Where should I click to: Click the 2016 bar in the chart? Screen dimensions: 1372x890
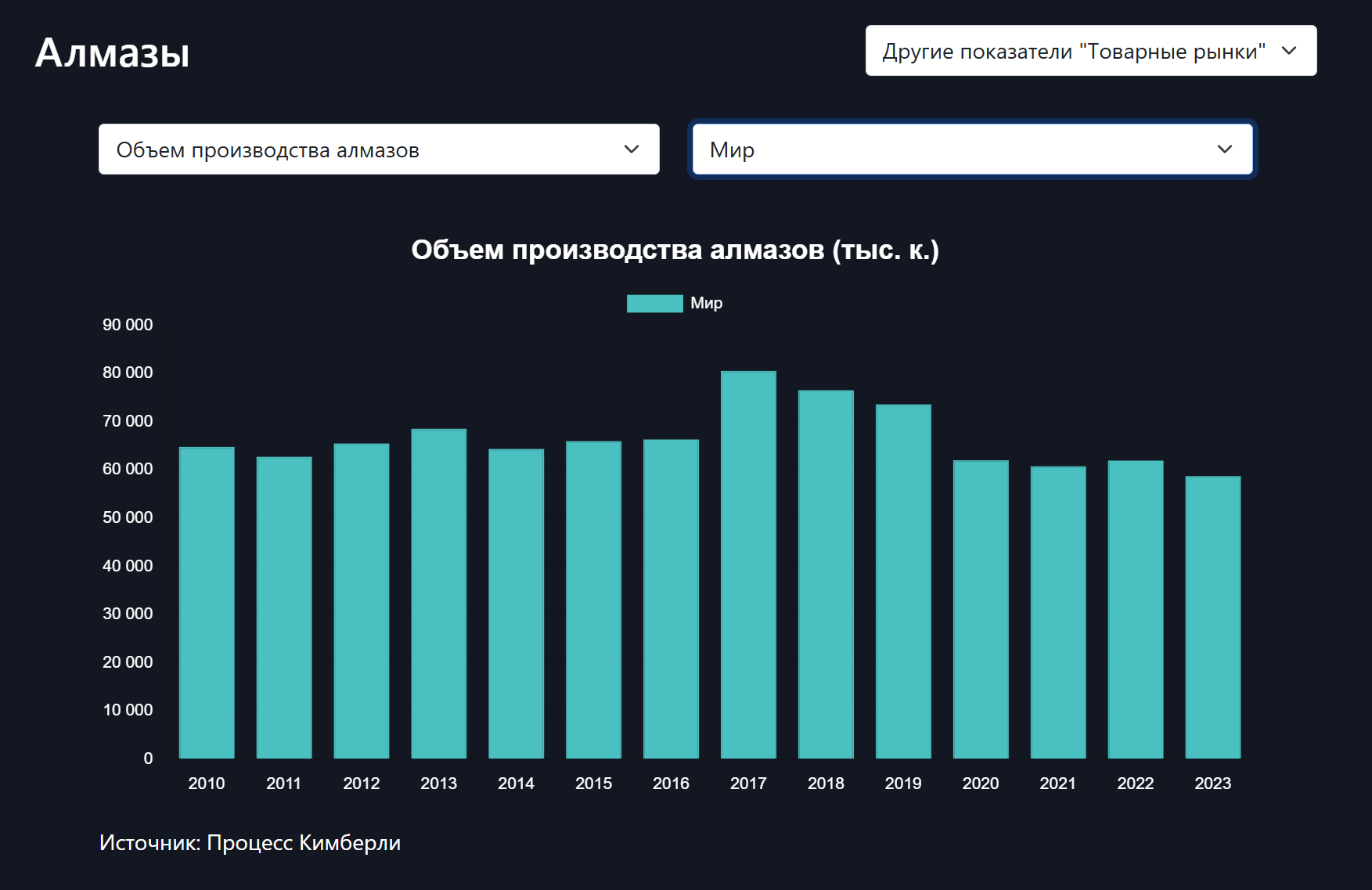[x=672, y=599]
